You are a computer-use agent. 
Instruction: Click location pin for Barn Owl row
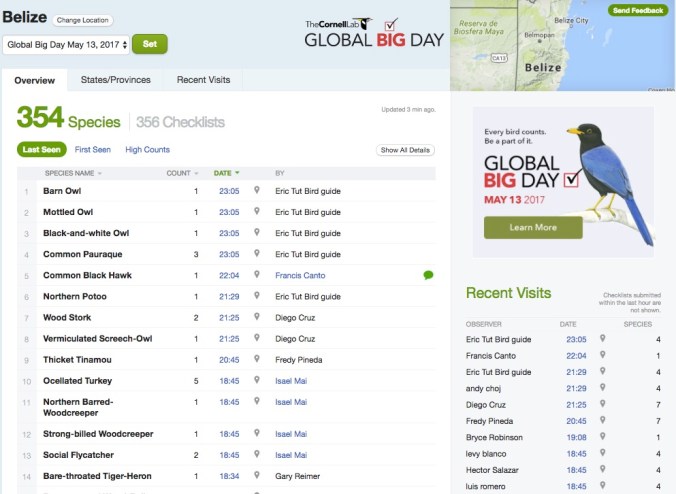coord(257,191)
